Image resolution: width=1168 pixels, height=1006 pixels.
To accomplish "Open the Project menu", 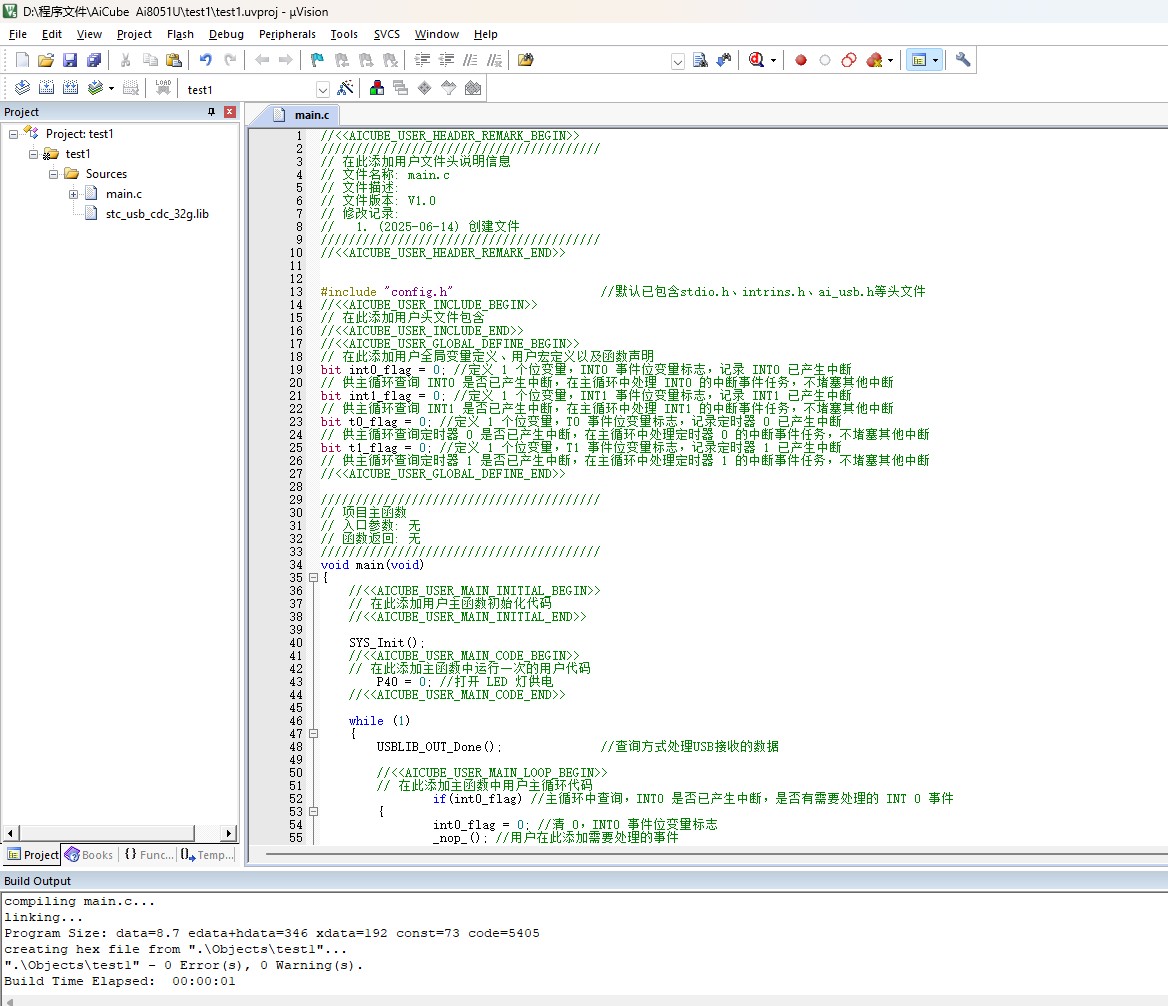I will point(134,34).
